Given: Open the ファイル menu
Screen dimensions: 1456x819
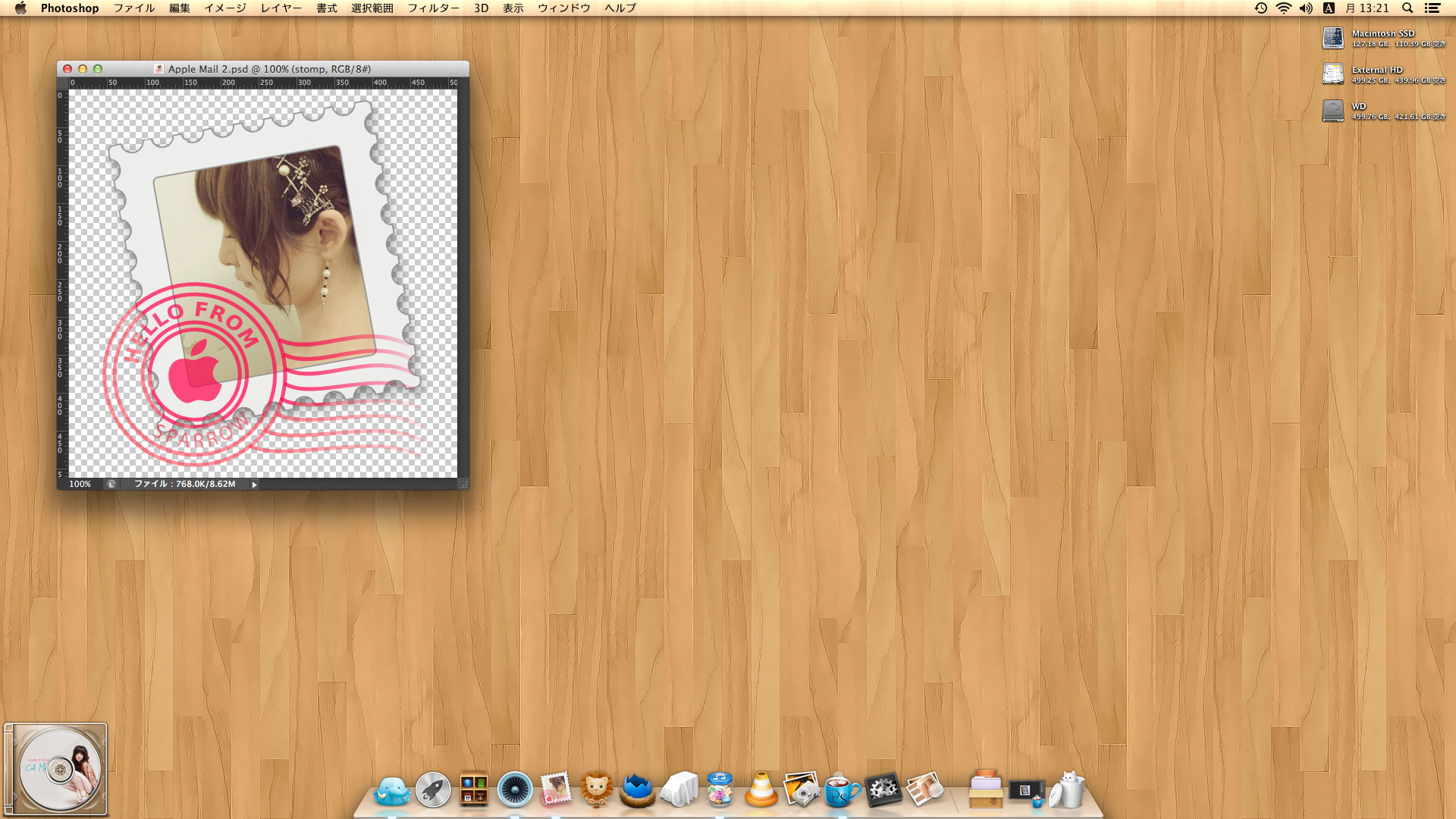Looking at the screenshot, I should pos(134,8).
